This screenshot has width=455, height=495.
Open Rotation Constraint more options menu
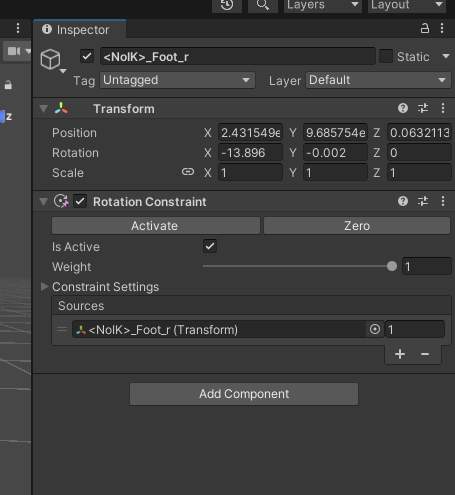[443, 201]
